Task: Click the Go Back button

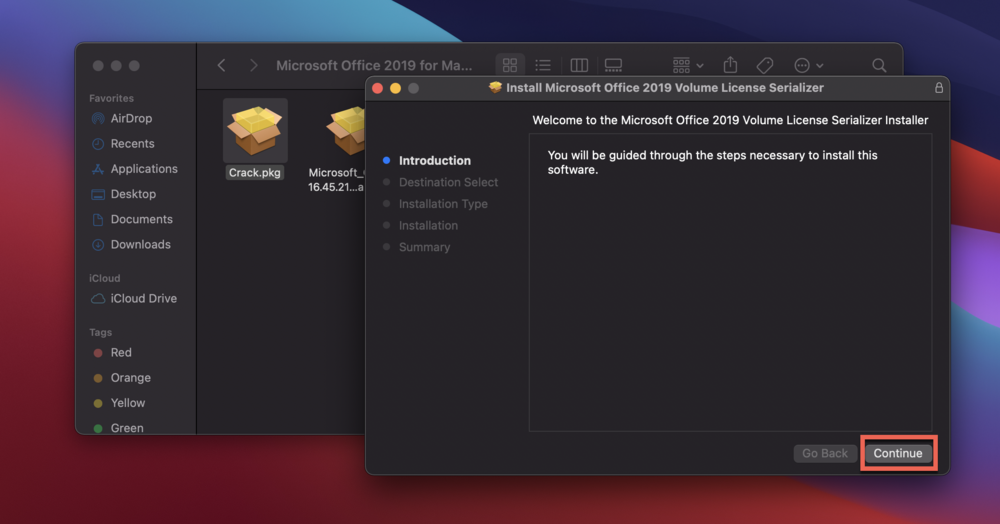Action: click(825, 453)
